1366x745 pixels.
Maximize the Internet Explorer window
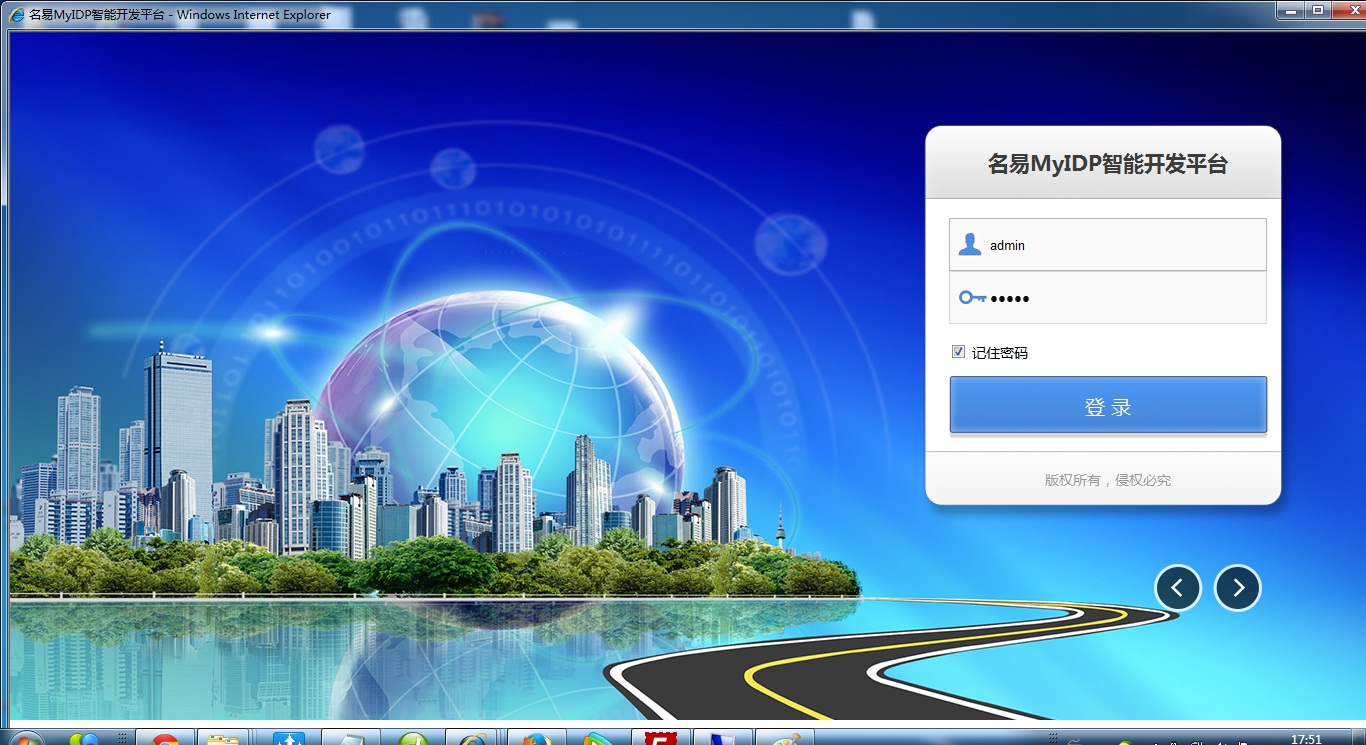coord(1318,10)
